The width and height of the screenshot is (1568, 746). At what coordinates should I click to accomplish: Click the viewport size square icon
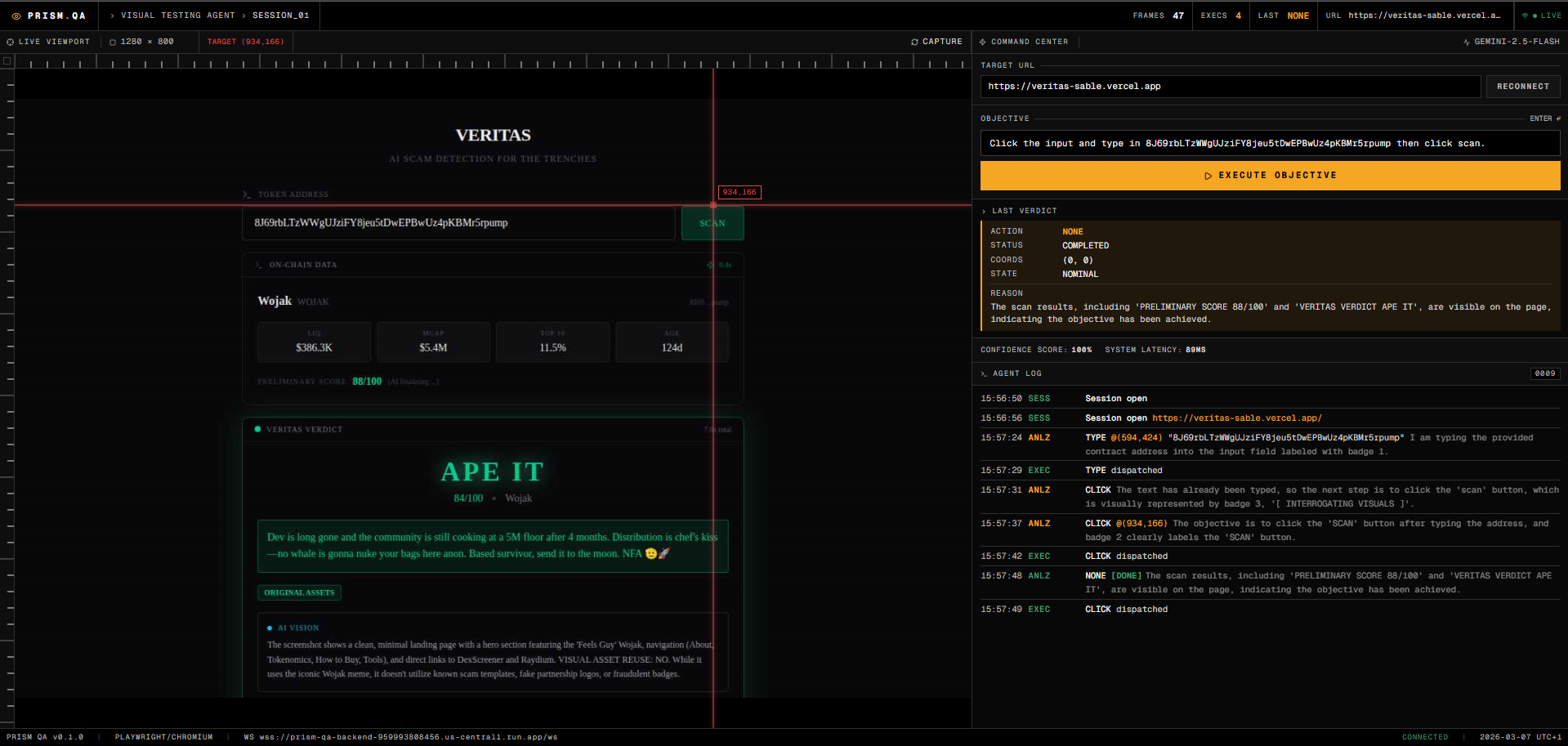point(113,42)
